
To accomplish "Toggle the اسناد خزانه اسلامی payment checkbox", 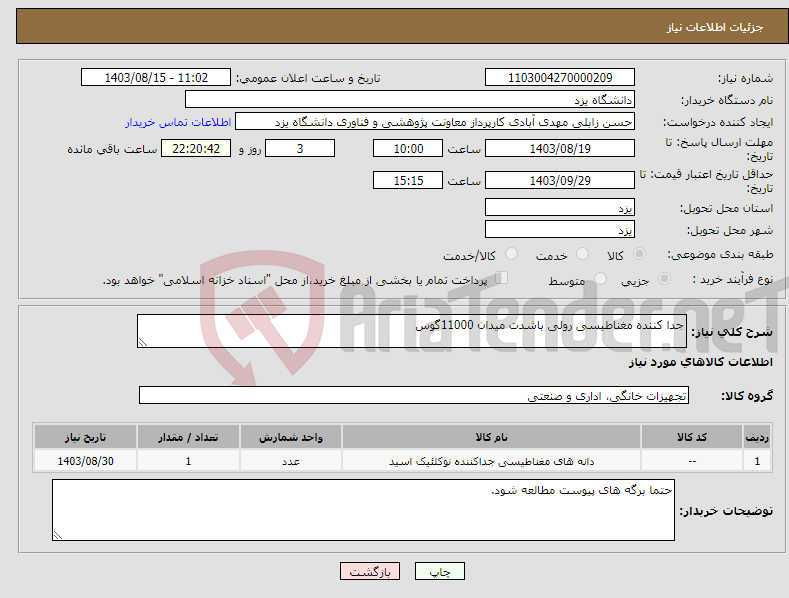I will pyautogui.click(x=501, y=278).
